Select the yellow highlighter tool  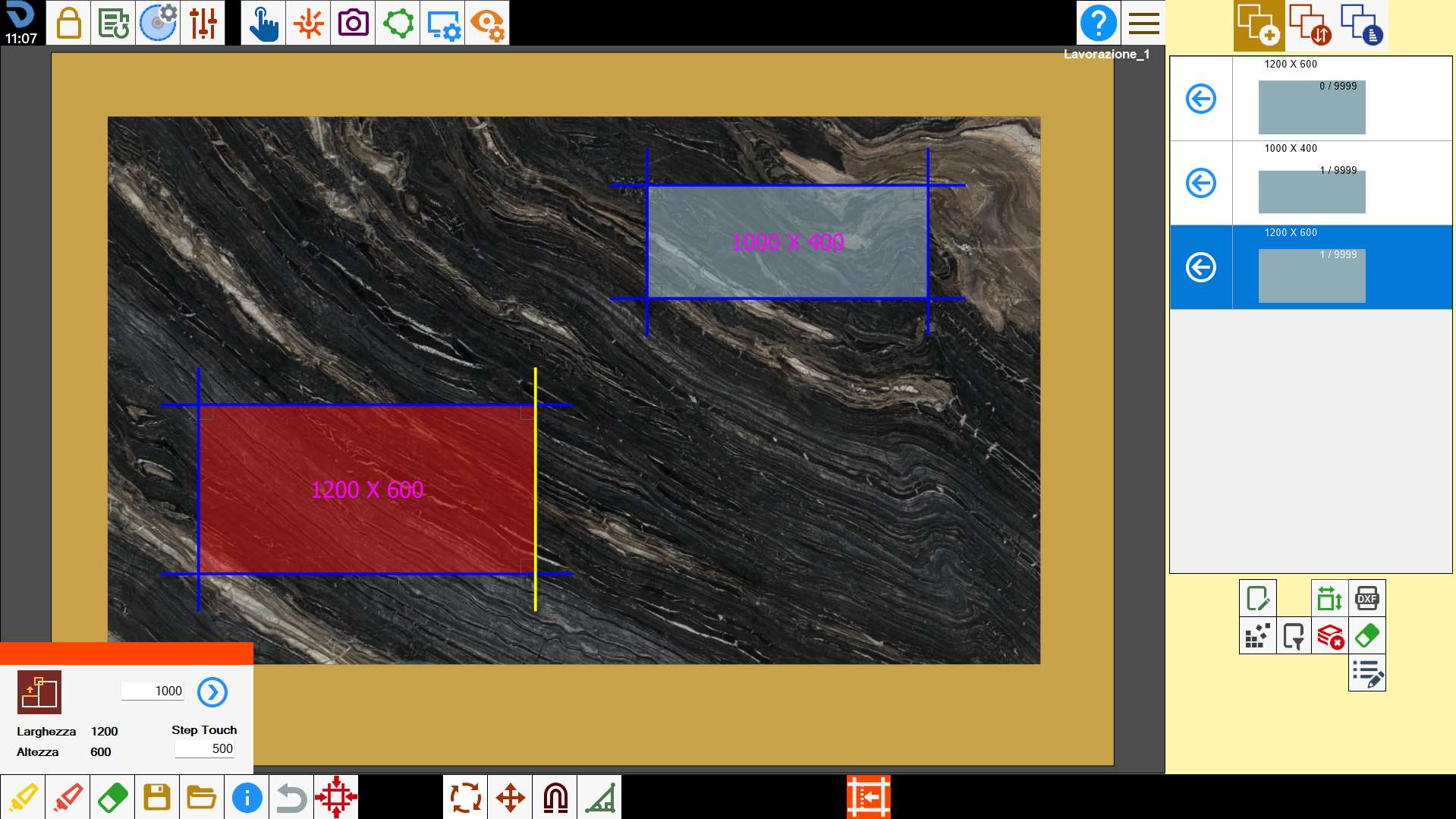[23, 797]
